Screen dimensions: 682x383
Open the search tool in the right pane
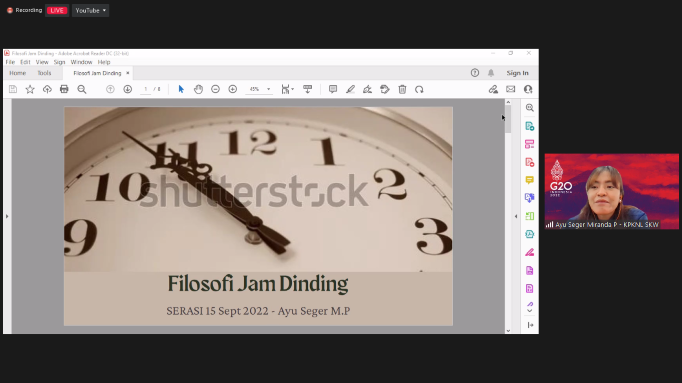click(529, 108)
